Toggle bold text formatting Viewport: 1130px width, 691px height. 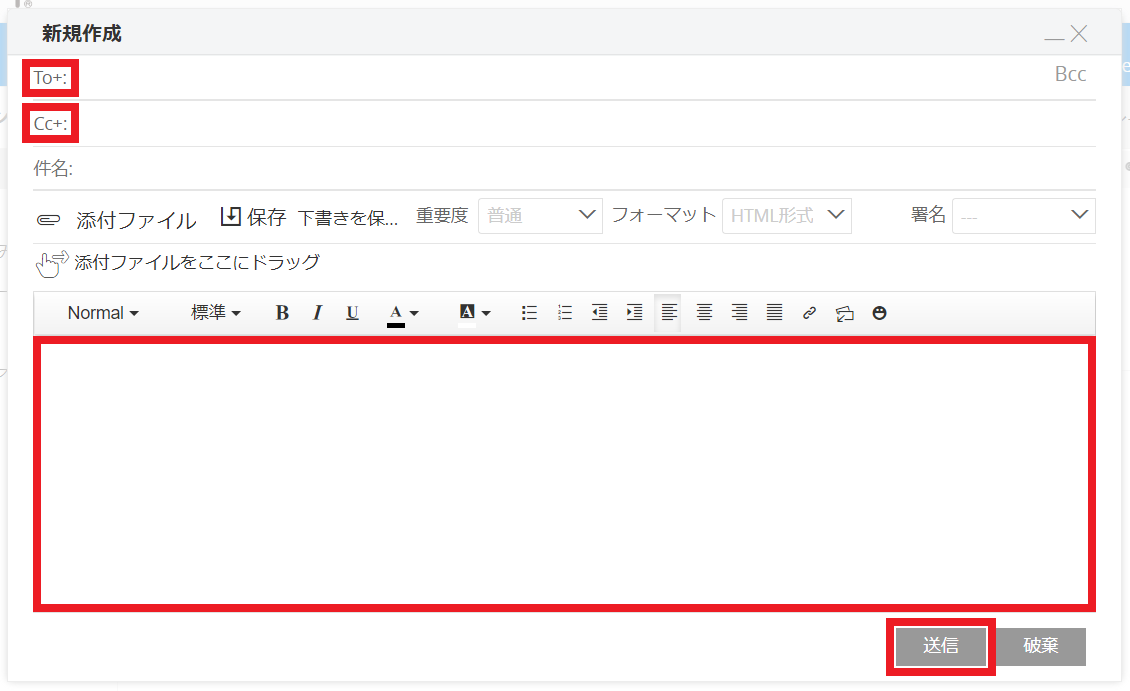pos(282,313)
